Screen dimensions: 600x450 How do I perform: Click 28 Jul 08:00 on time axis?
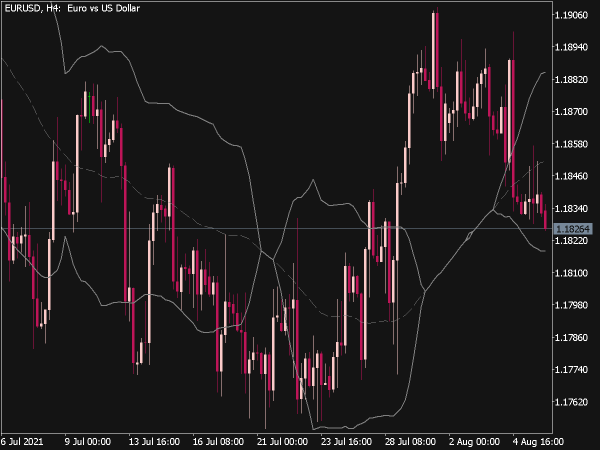pos(410,442)
